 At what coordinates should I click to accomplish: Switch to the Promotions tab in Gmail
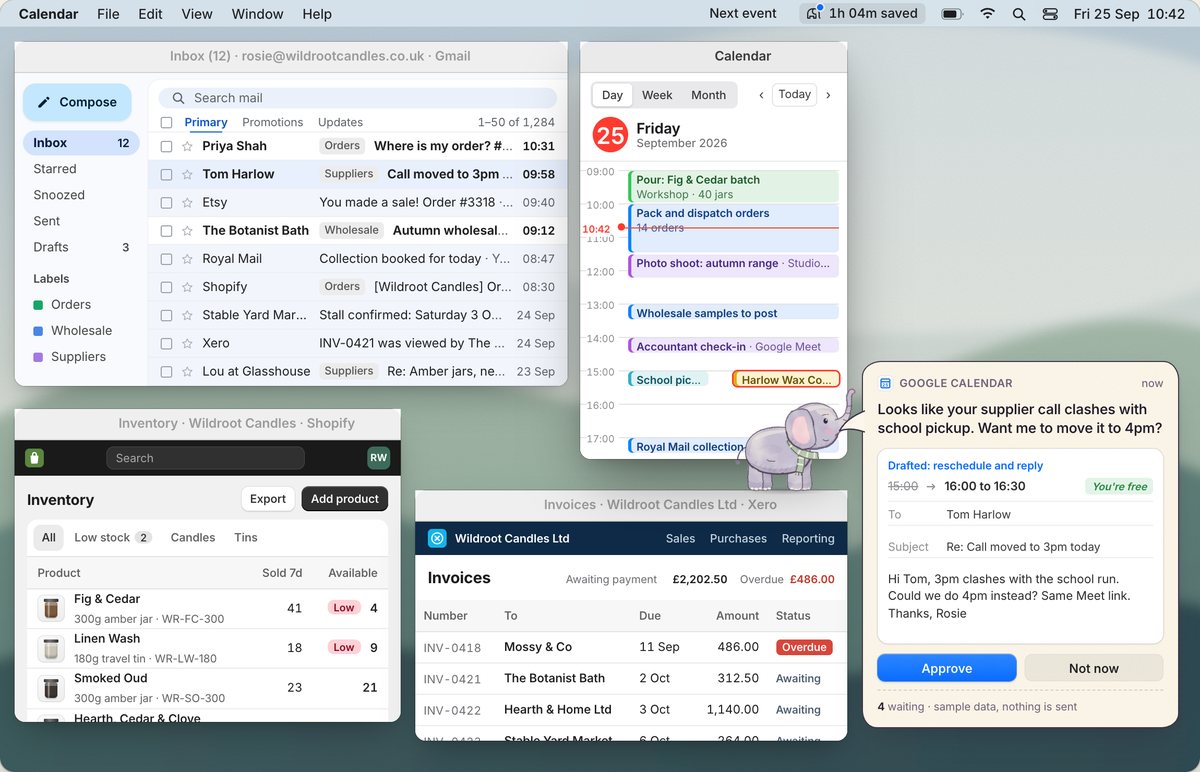[272, 122]
